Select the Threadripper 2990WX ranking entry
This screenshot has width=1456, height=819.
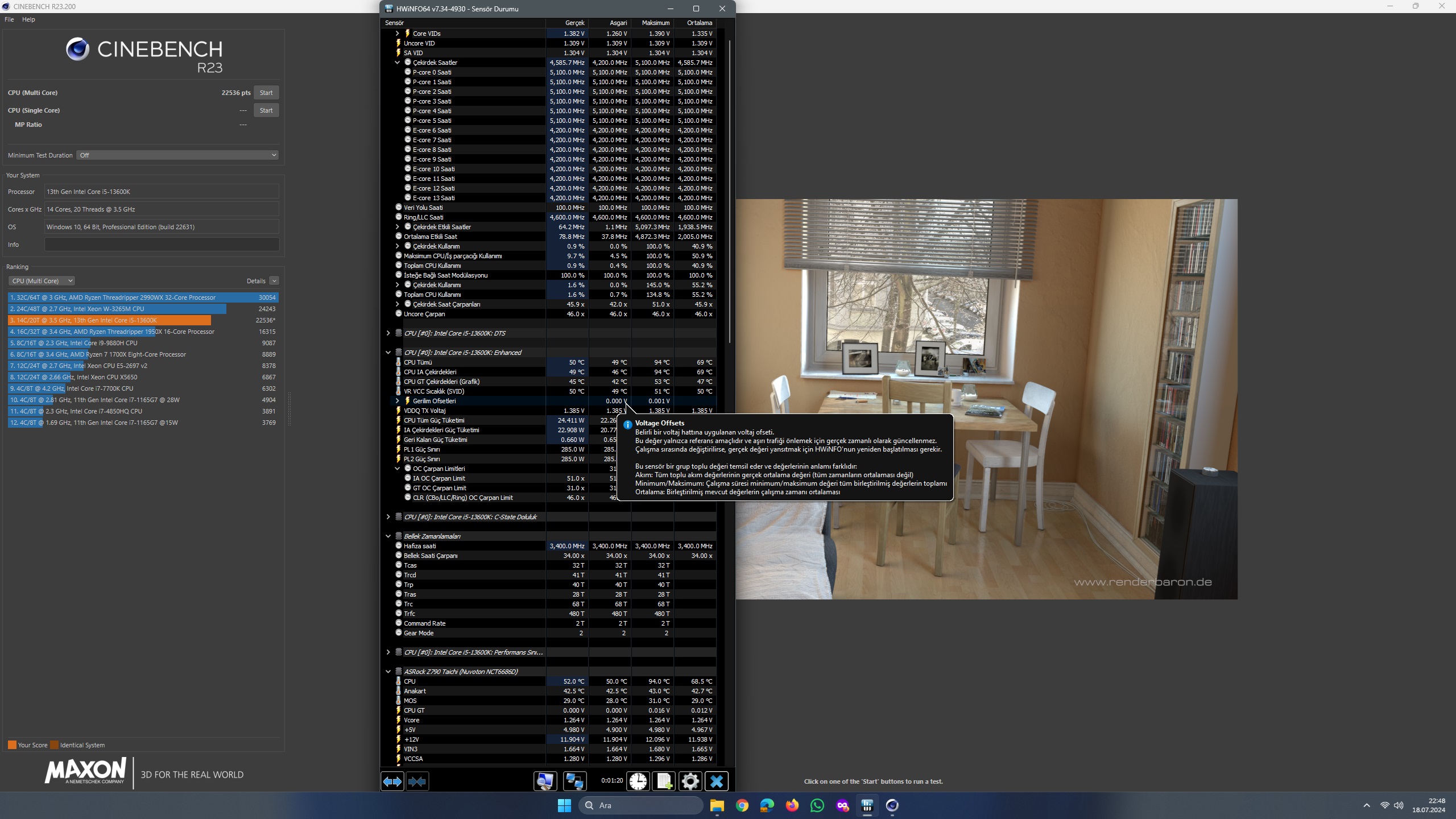click(x=143, y=297)
